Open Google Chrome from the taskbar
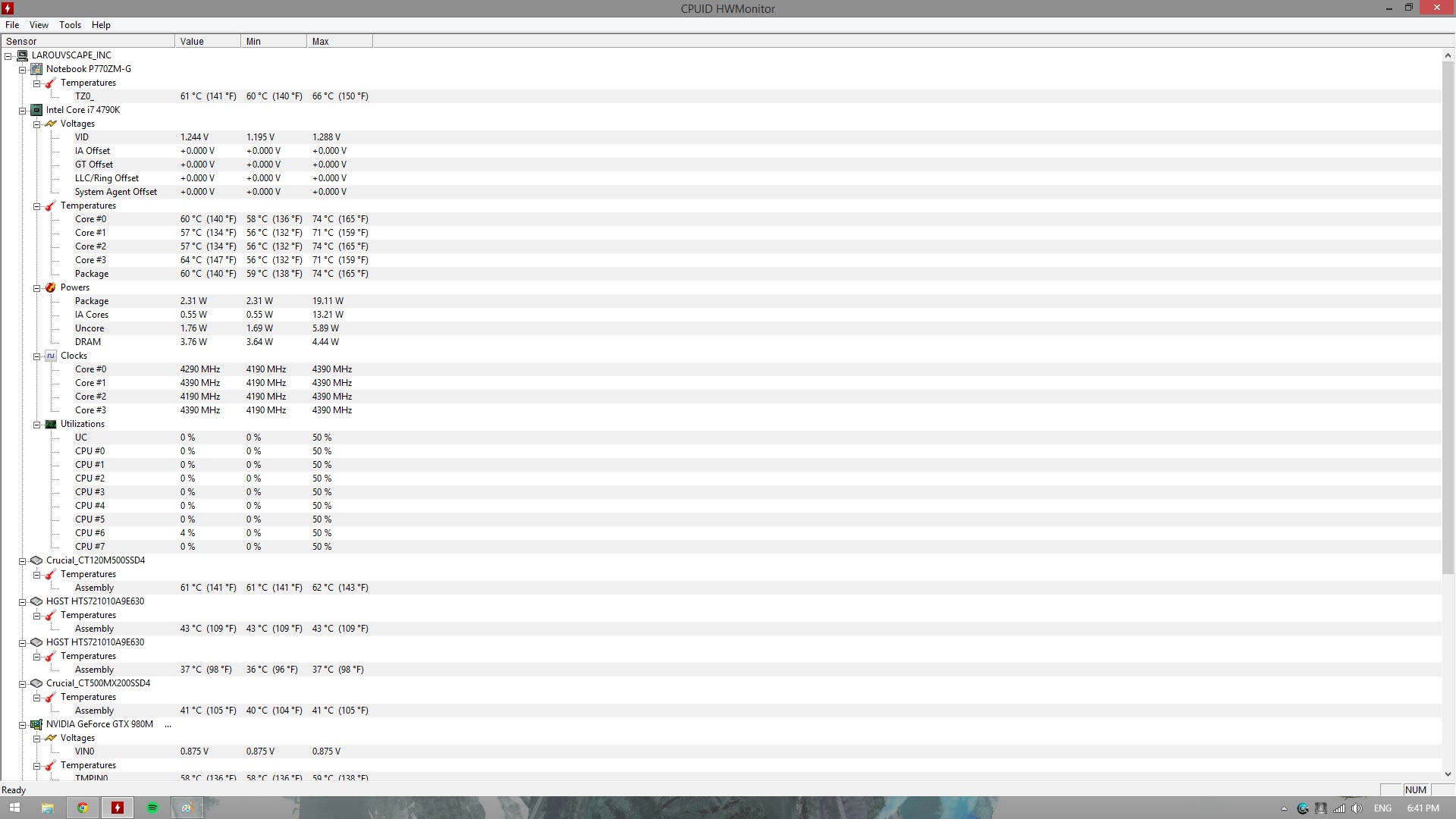Viewport: 1456px width, 819px height. [83, 808]
